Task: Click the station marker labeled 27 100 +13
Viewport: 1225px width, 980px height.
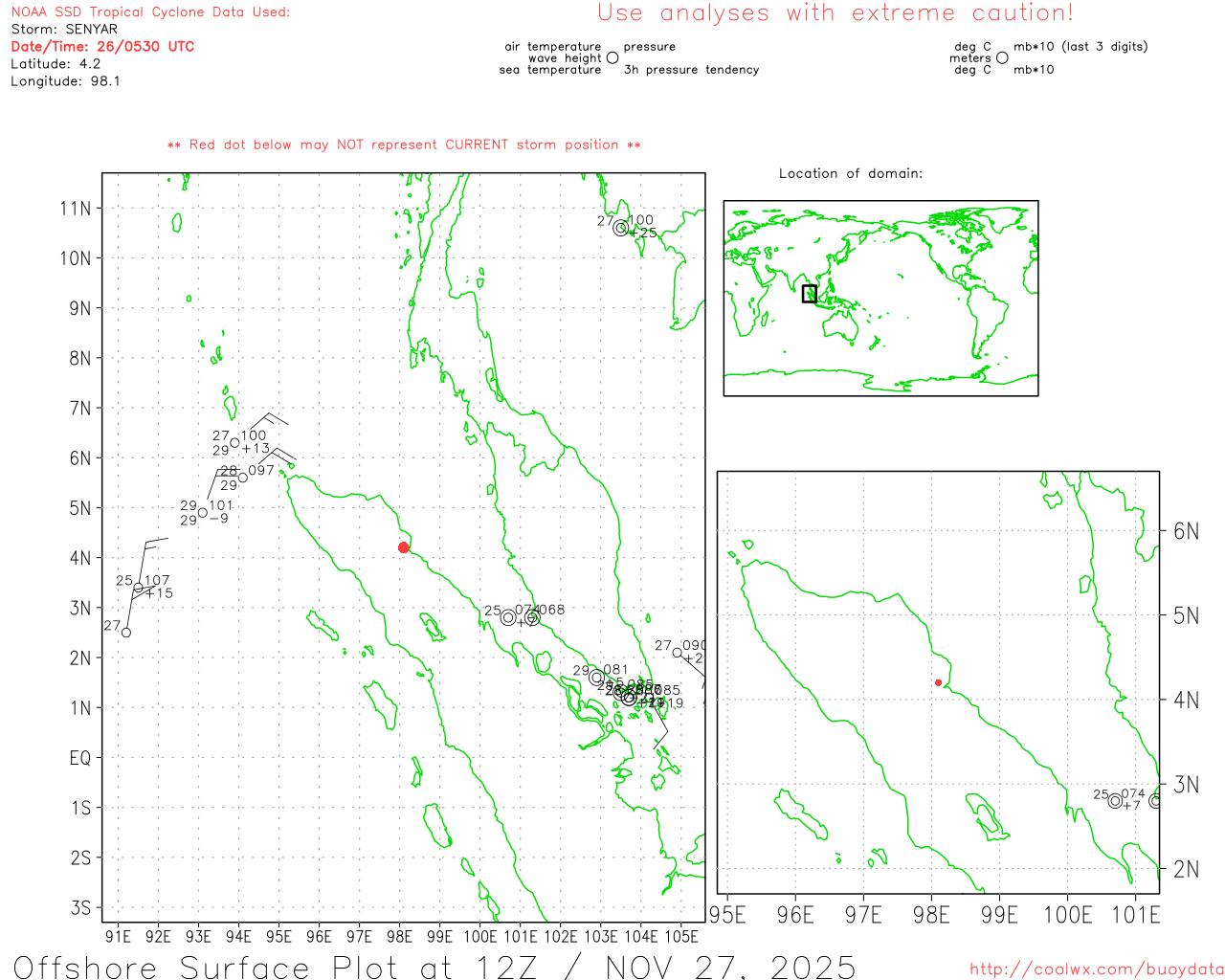Action: pos(234,442)
